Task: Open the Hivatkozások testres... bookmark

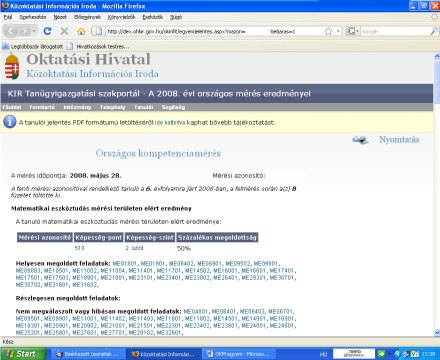Action: 98,46
